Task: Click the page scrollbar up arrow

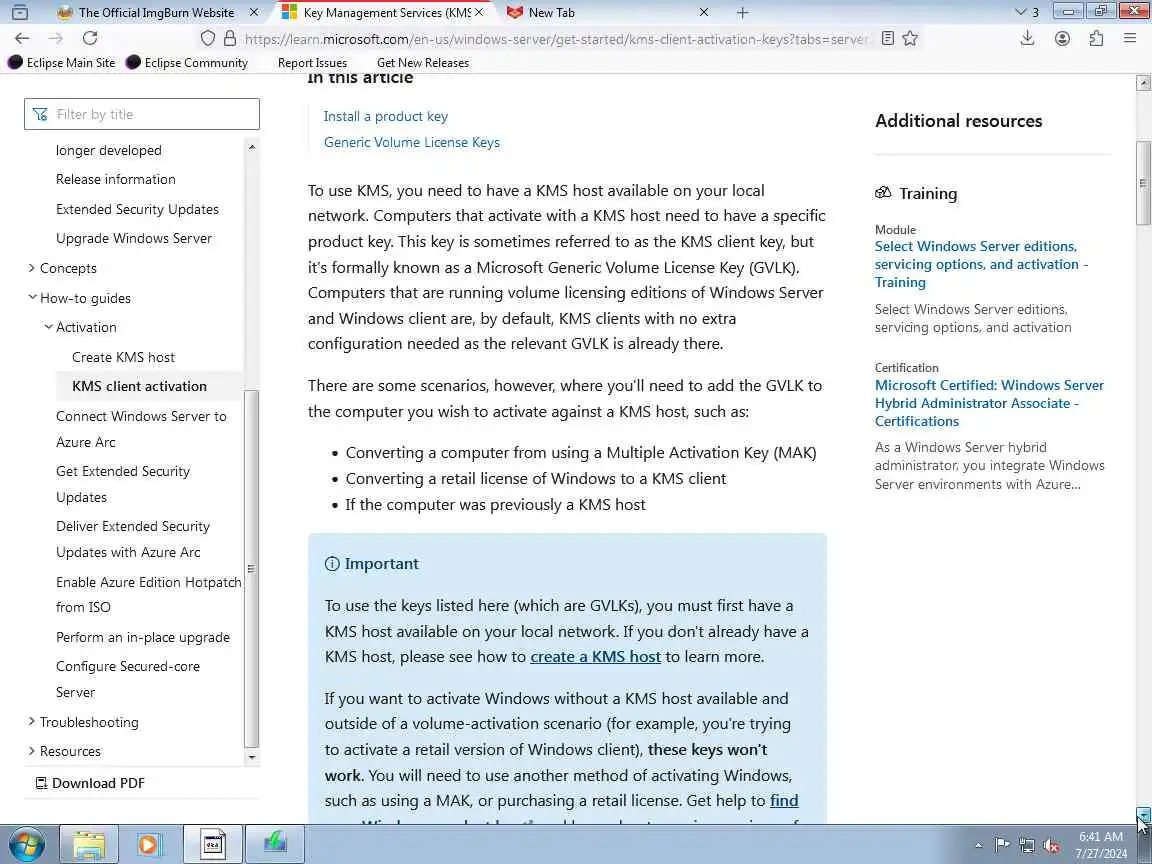Action: 1143,81
